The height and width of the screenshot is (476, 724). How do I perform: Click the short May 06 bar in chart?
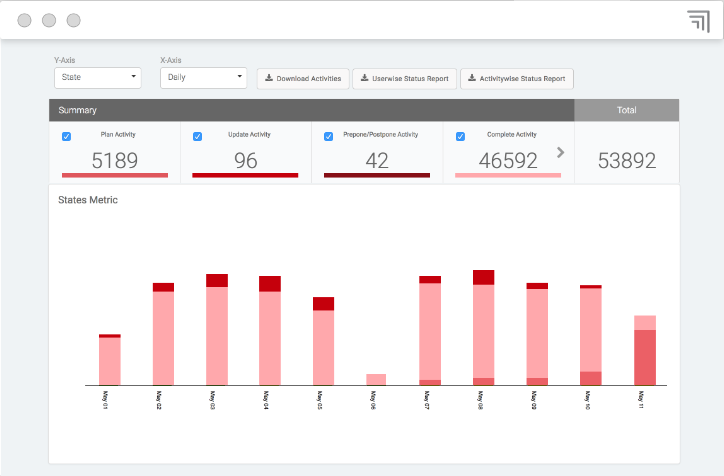[x=376, y=379]
